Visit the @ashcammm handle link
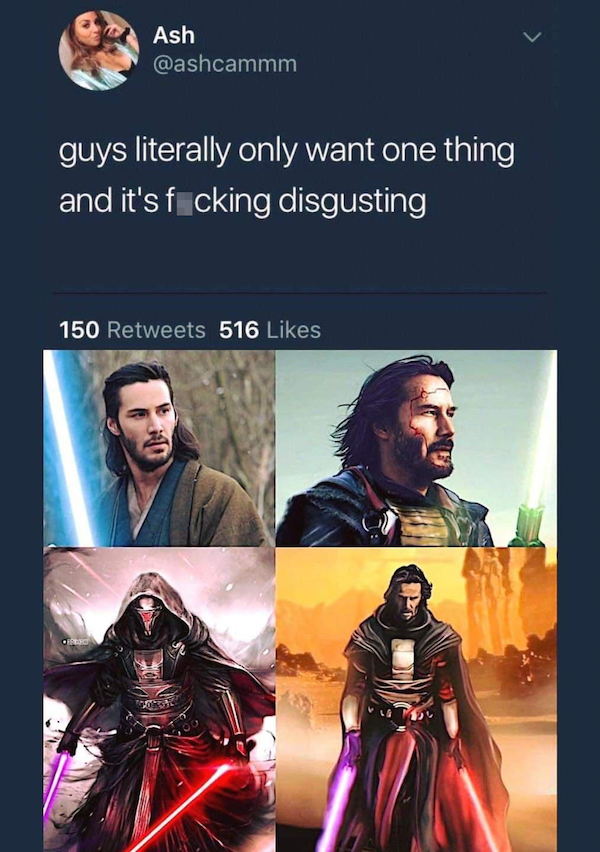 tap(225, 64)
